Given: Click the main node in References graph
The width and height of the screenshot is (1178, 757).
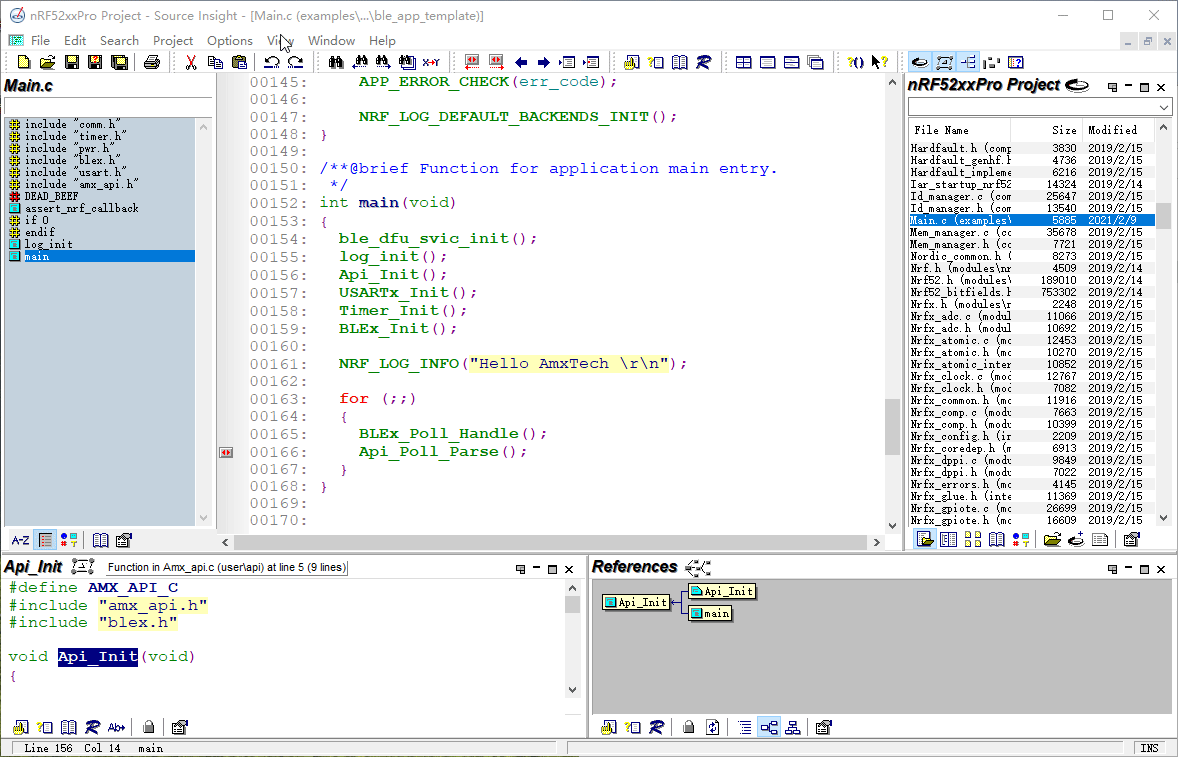Looking at the screenshot, I should tap(710, 614).
